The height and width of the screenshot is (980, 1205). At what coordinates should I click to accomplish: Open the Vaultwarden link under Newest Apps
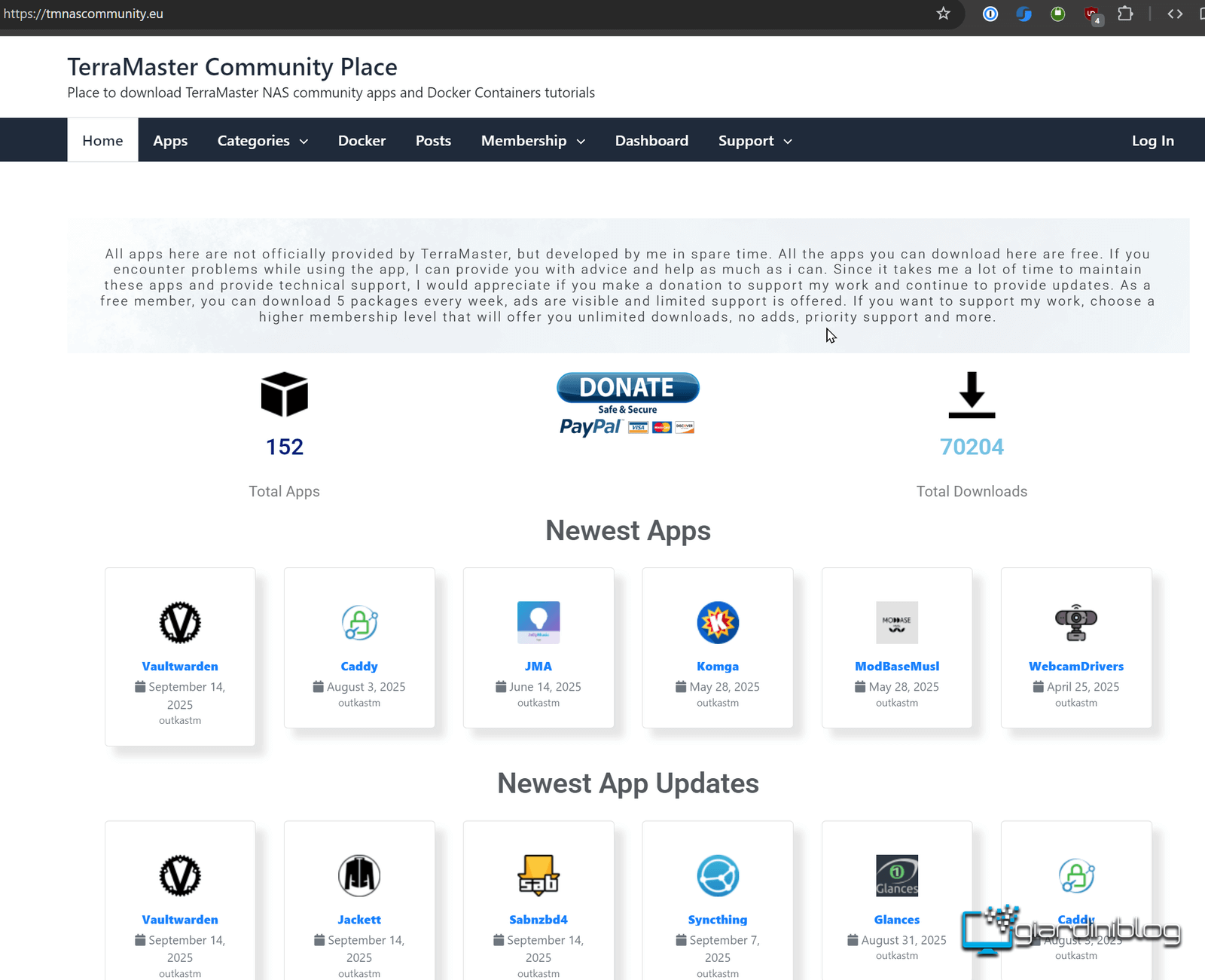click(180, 667)
